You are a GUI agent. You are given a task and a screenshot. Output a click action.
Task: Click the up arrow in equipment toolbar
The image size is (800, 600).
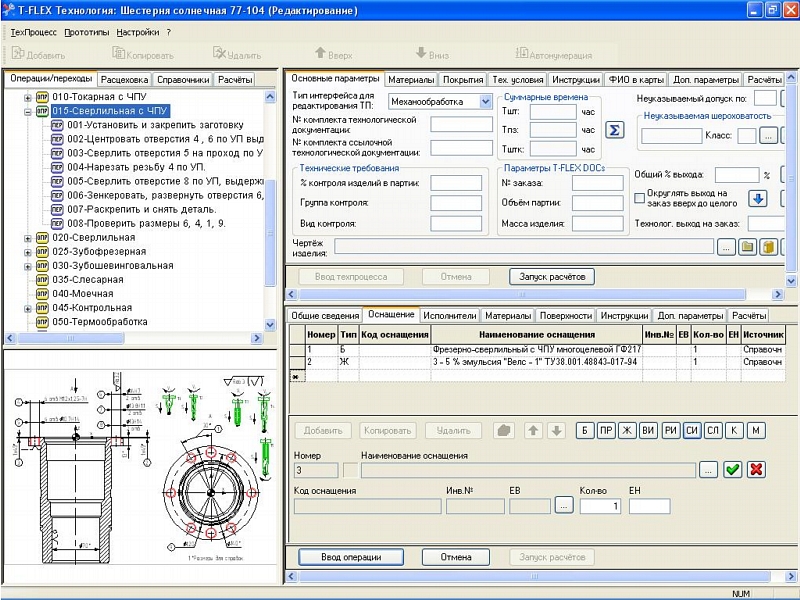(x=534, y=431)
